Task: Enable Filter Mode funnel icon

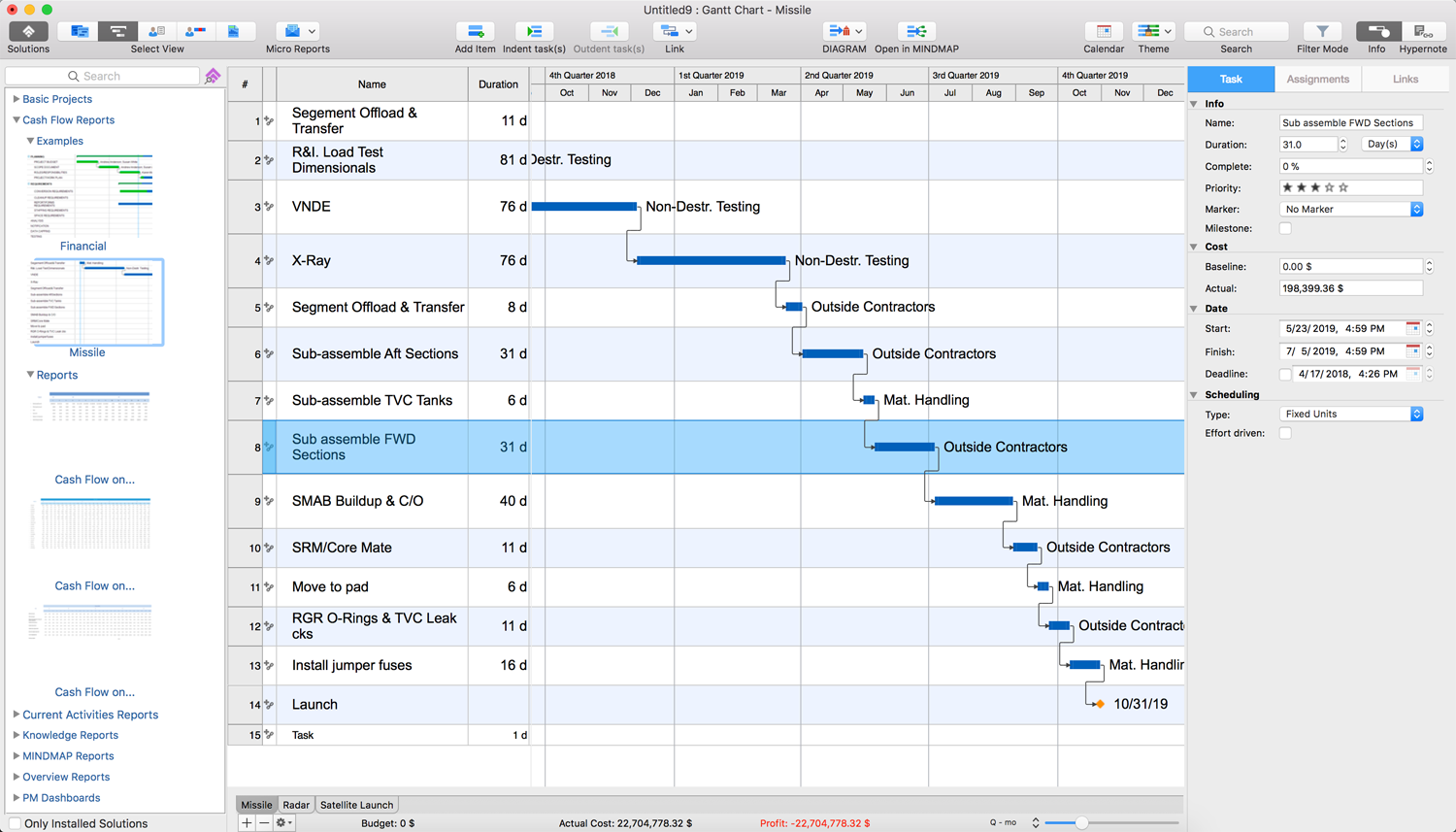Action: pos(1322,32)
